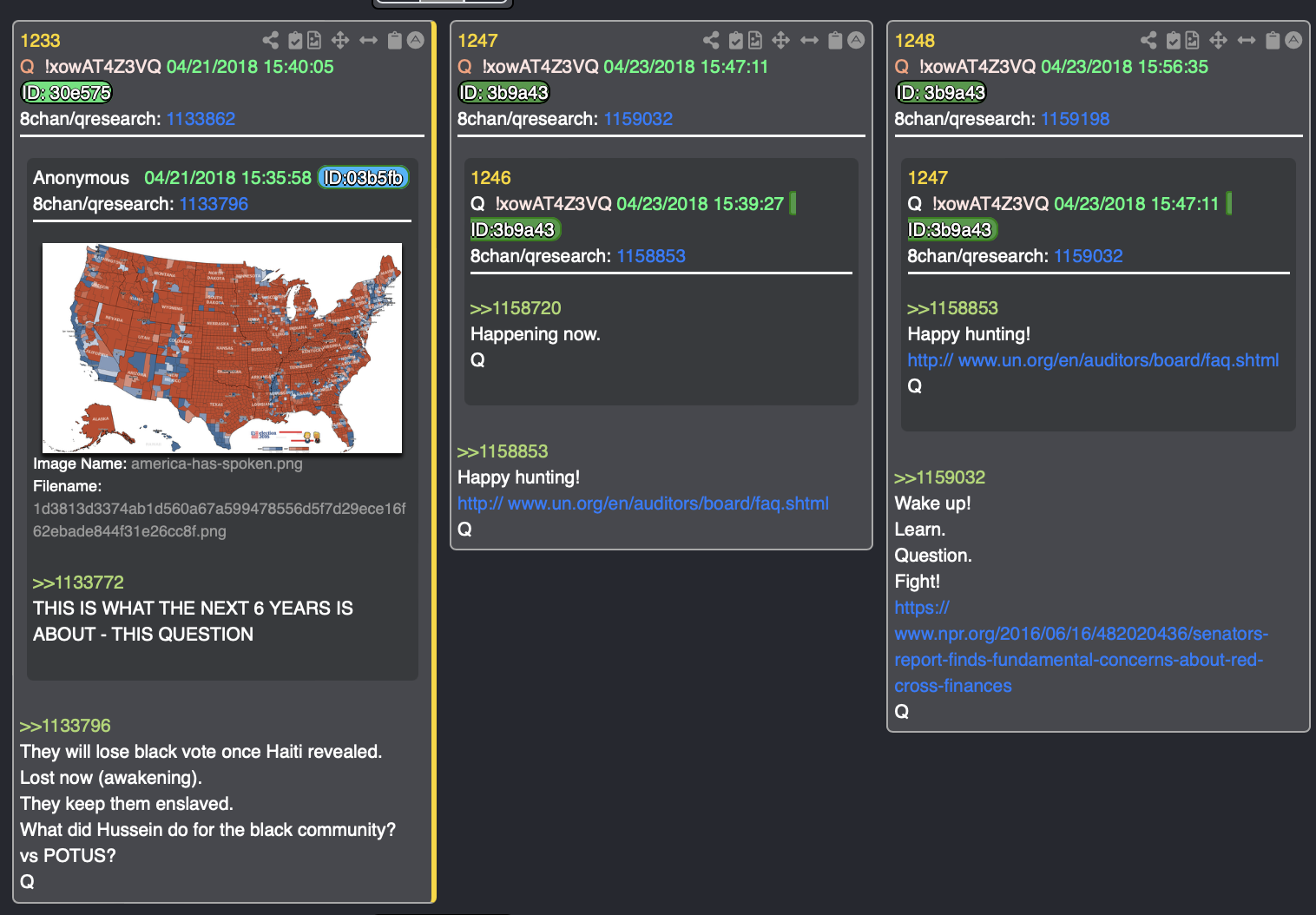Click share icon on post 1247
Viewport: 1316px width, 915px height.
coord(711,40)
